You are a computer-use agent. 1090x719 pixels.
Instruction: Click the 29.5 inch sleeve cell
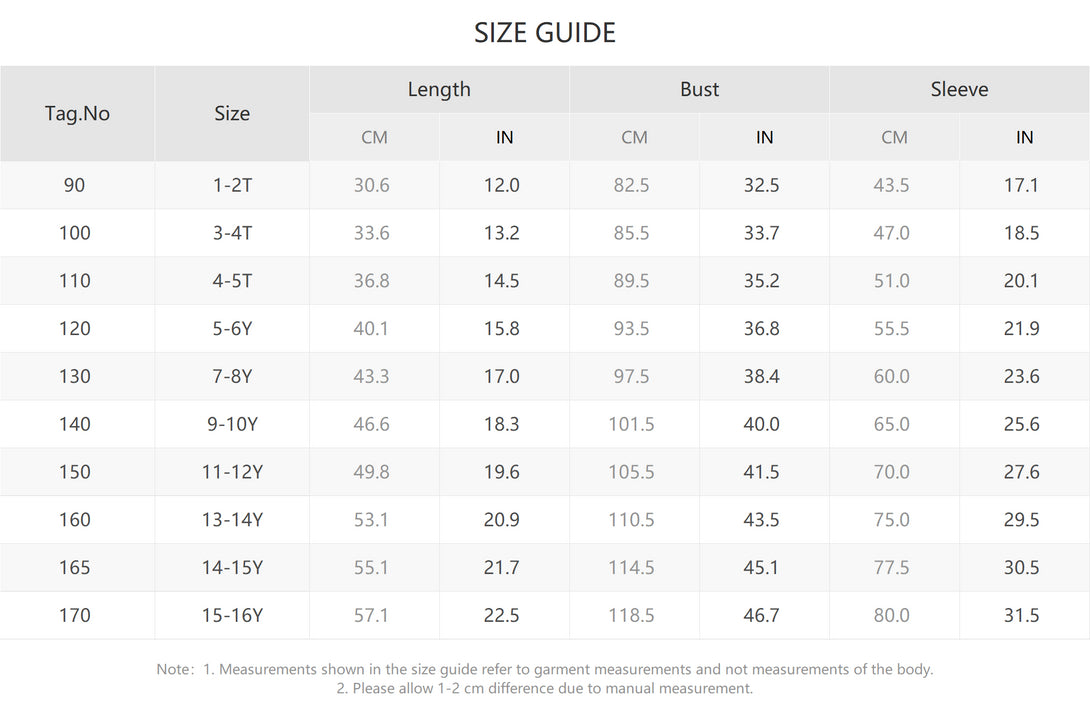pyautogui.click(x=1024, y=519)
